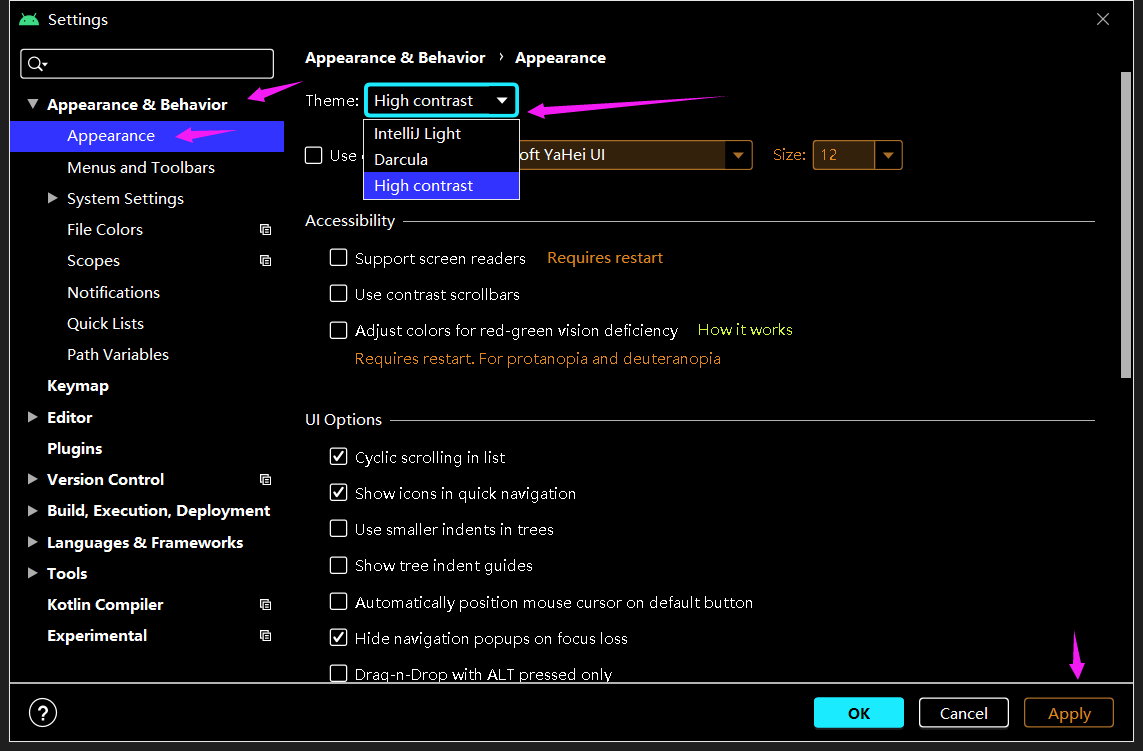Uncheck Cyclic scrolling in list
The height and width of the screenshot is (751, 1143).
pyautogui.click(x=338, y=456)
